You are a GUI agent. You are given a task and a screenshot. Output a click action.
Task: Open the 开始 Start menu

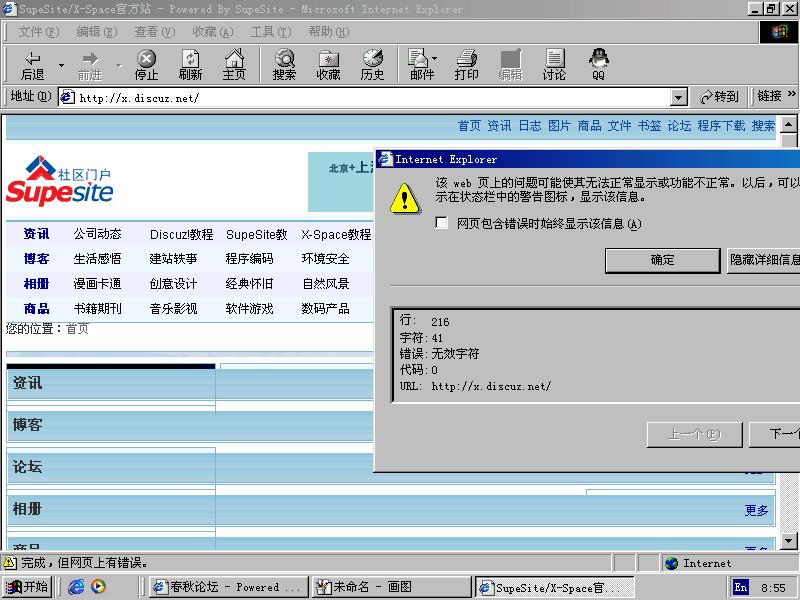point(28,587)
